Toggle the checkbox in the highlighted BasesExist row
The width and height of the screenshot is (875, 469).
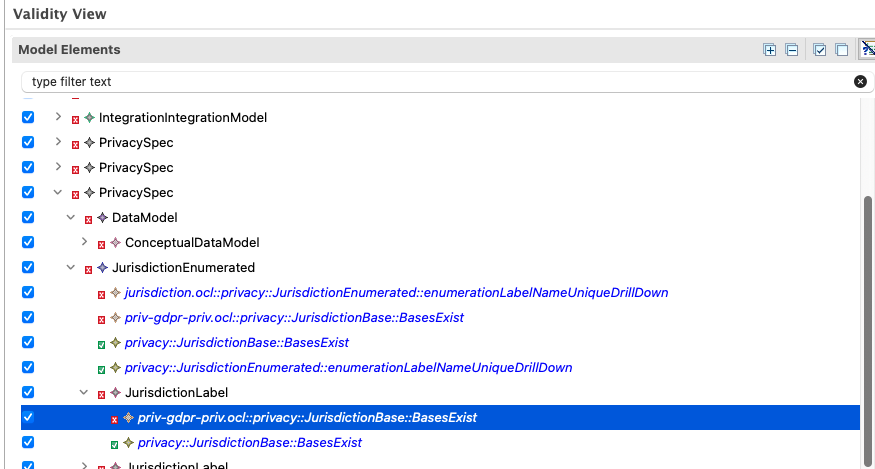point(28,417)
